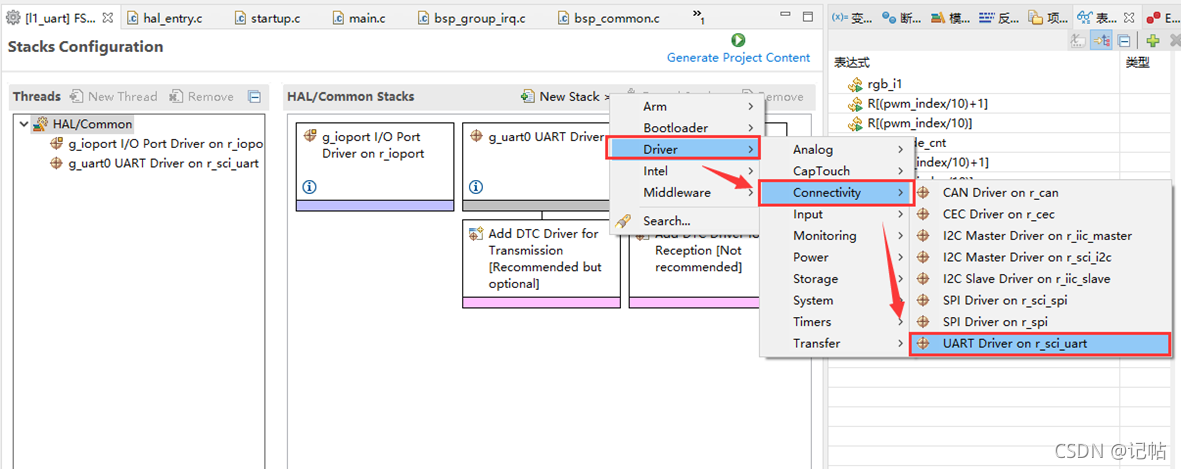This screenshot has height=469, width=1181.
Task: Open the Middleware submenu
Action: (x=687, y=193)
